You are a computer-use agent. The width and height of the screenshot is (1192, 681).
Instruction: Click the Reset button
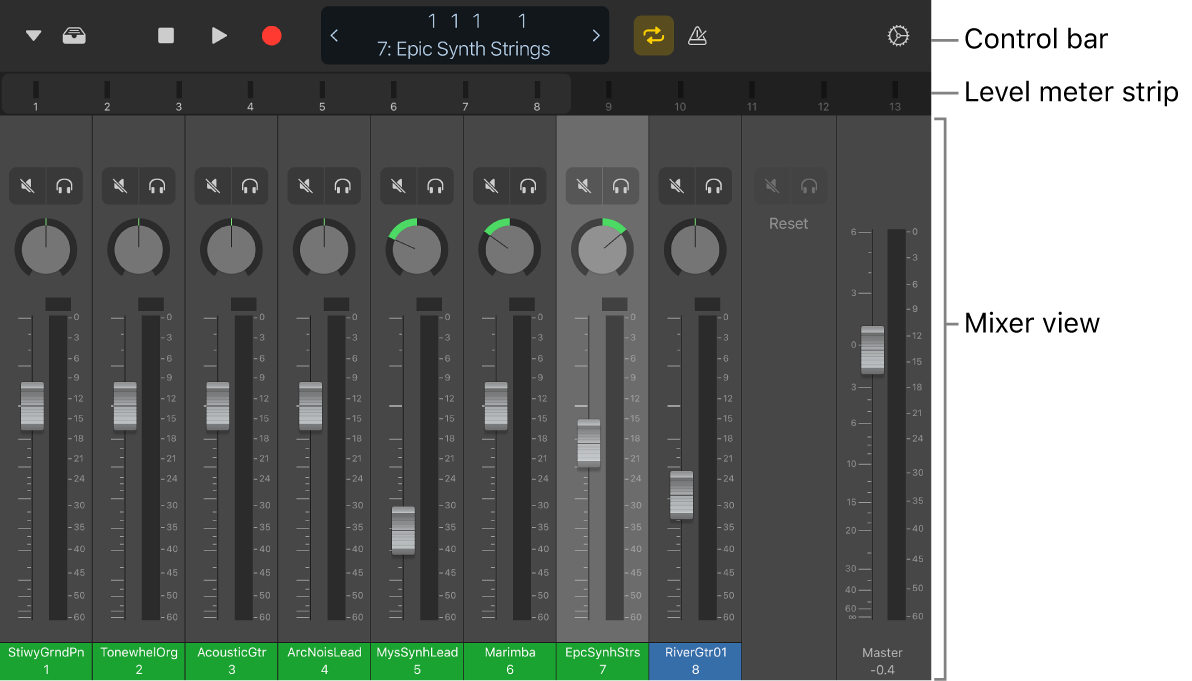coord(788,223)
